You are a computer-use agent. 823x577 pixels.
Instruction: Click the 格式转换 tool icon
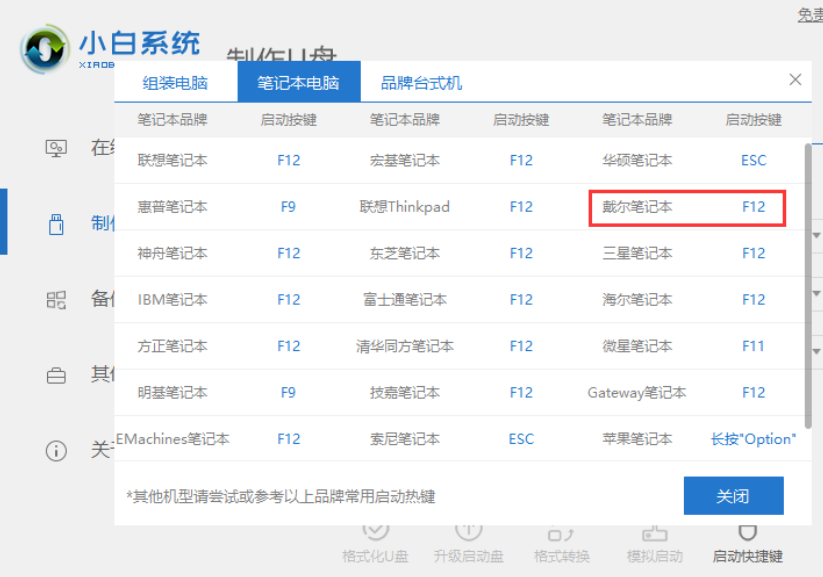coord(561,532)
